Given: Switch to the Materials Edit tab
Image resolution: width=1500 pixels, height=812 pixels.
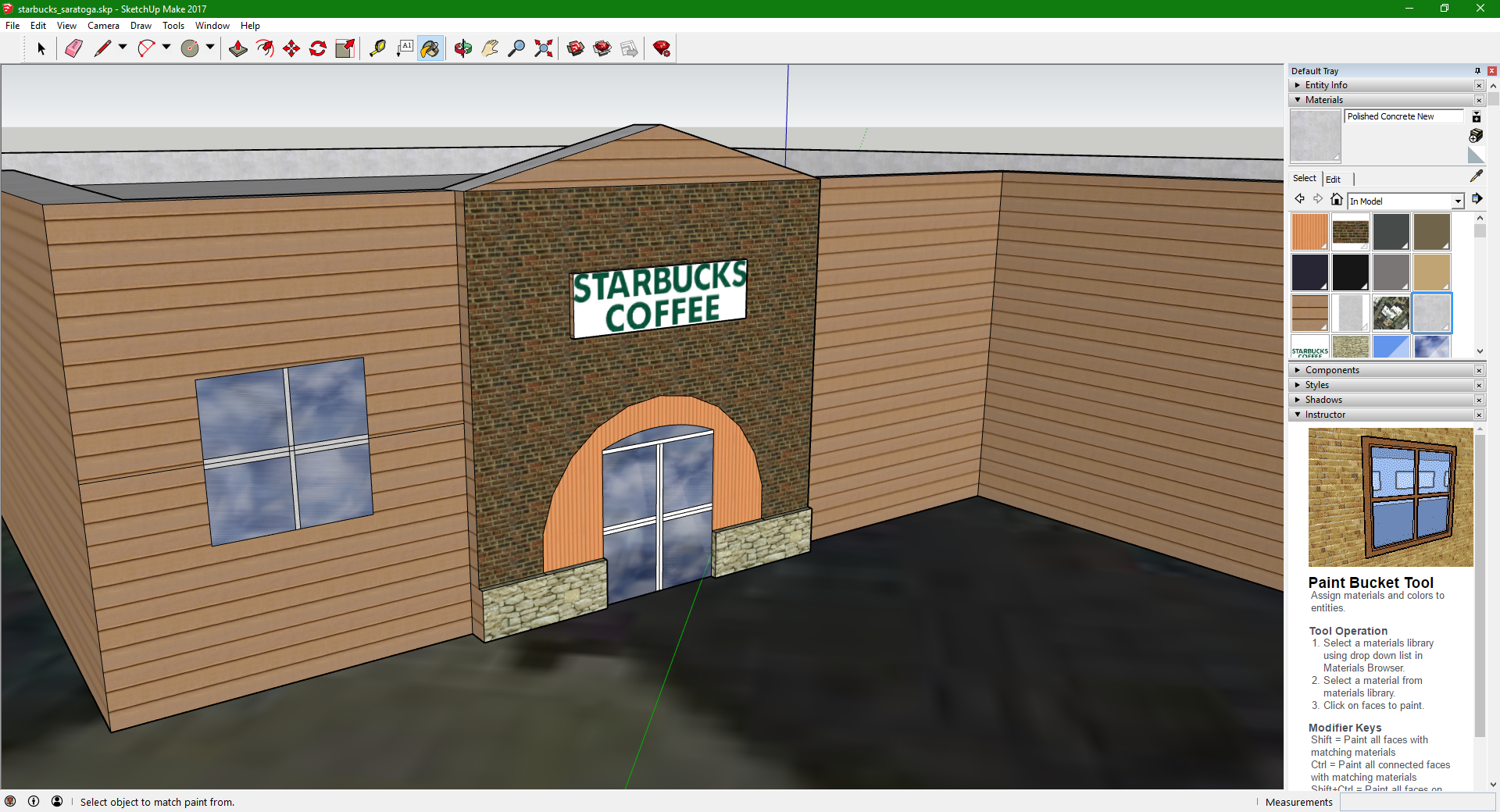Looking at the screenshot, I should (x=1333, y=179).
